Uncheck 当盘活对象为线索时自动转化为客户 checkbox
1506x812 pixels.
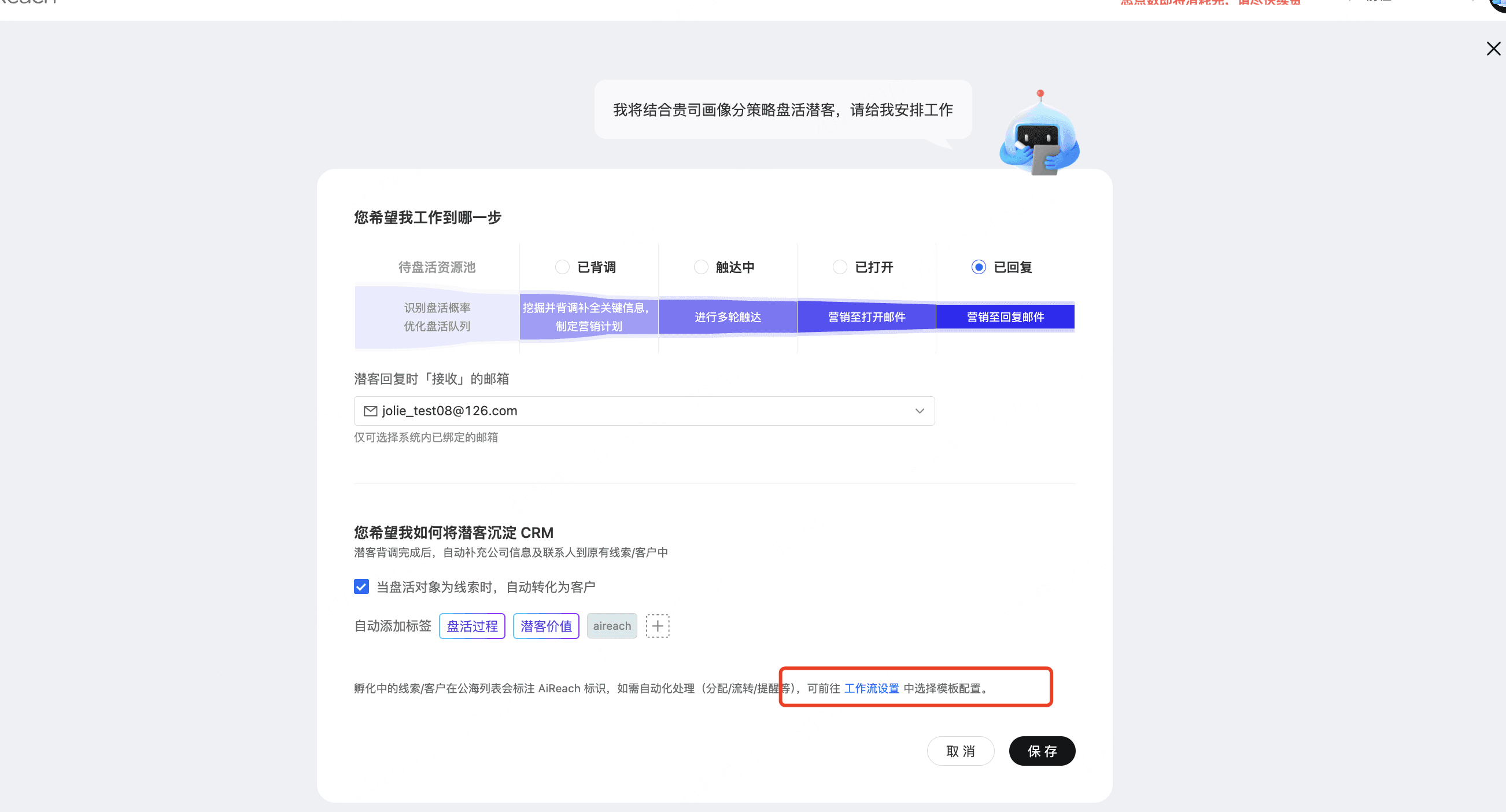[x=361, y=586]
